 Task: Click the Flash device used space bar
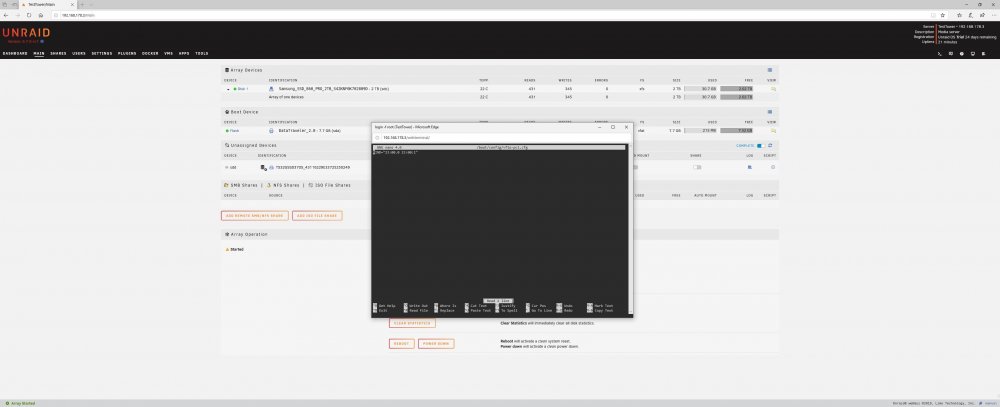coord(701,130)
